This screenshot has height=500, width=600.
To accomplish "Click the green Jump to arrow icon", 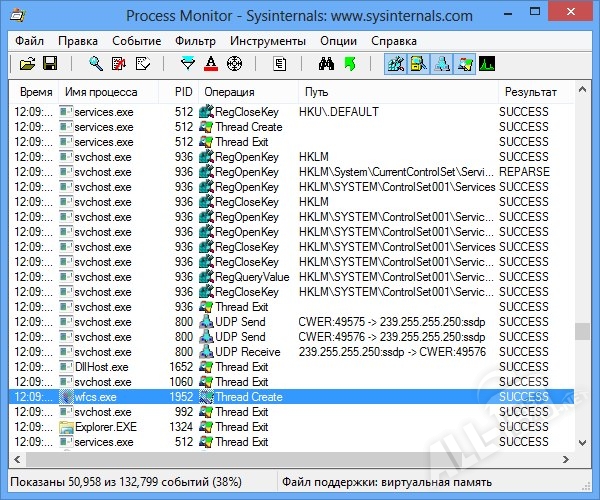I will 349,64.
